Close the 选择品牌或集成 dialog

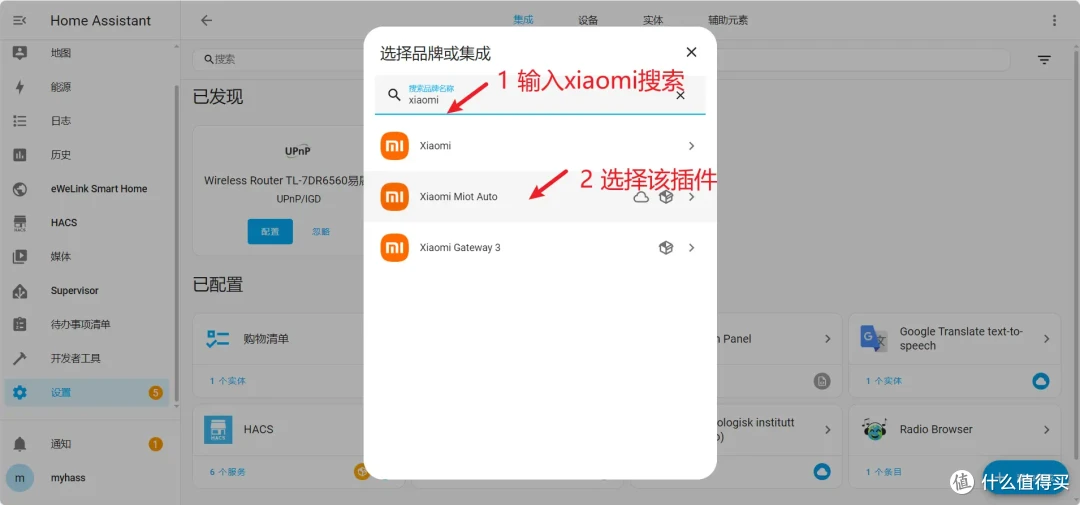point(692,52)
